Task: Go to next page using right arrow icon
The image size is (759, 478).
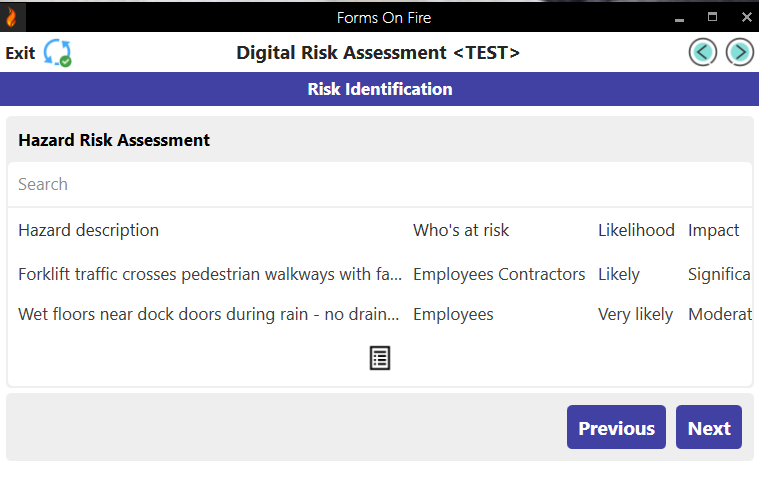Action: pyautogui.click(x=740, y=52)
